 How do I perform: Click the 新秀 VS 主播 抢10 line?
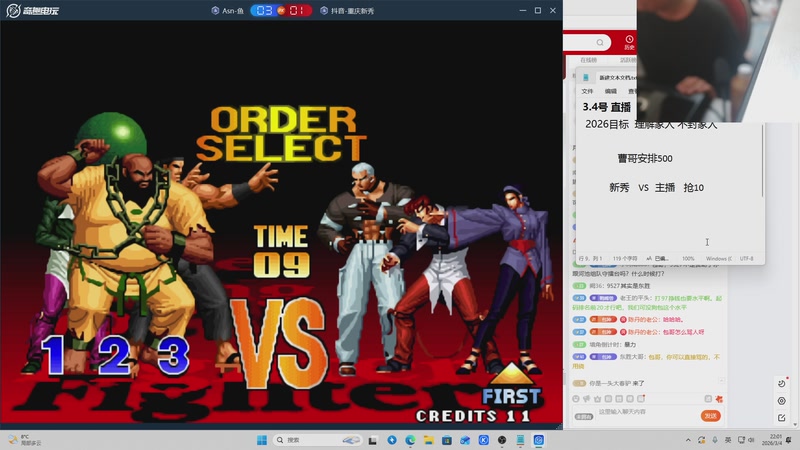coord(656,188)
